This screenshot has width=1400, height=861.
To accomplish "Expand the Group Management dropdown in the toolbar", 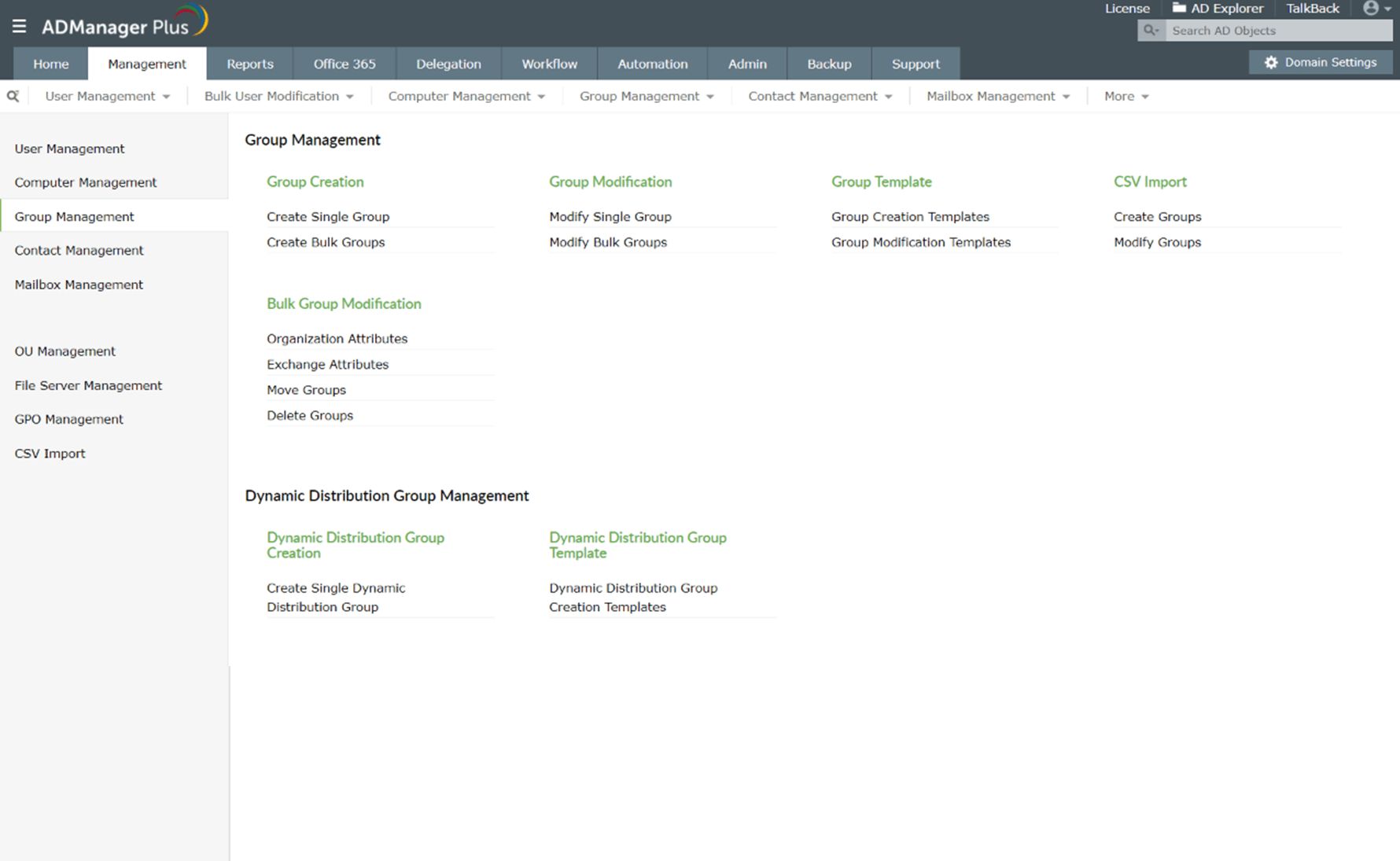I will pos(647,96).
